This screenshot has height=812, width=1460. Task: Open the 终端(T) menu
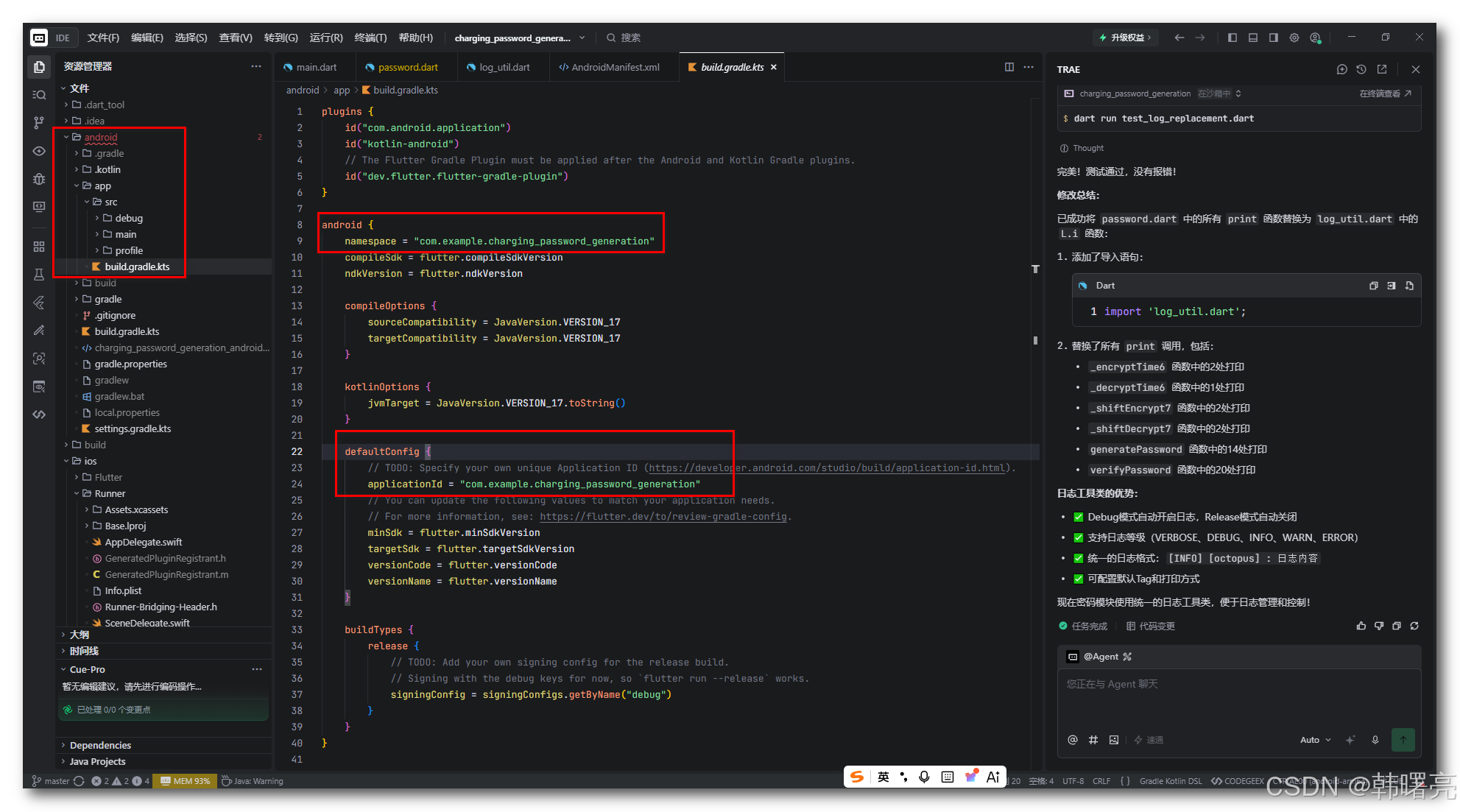[370, 38]
